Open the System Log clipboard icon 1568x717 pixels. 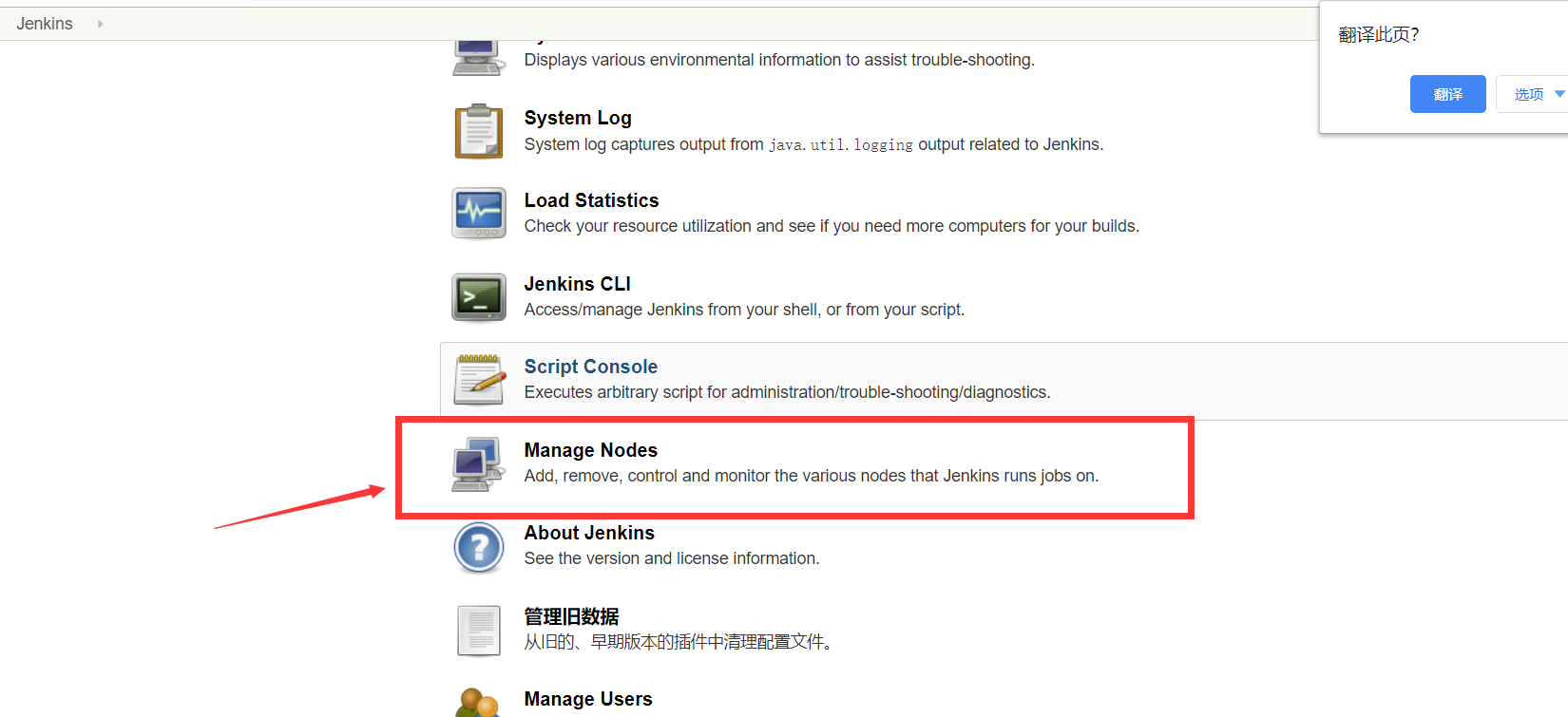coord(478,131)
